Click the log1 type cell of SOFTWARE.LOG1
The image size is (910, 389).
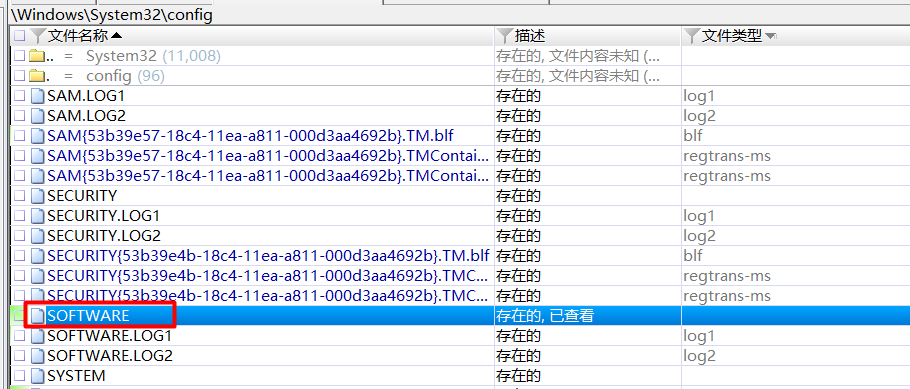(x=699, y=336)
